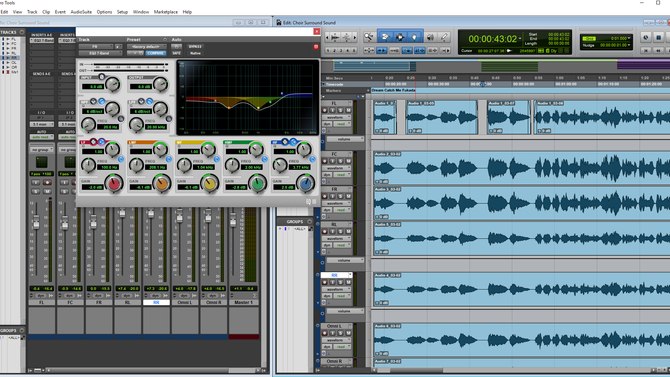This screenshot has height=377, width=670.
Task: Toggle the LF band enable button
Action: [x=102, y=141]
